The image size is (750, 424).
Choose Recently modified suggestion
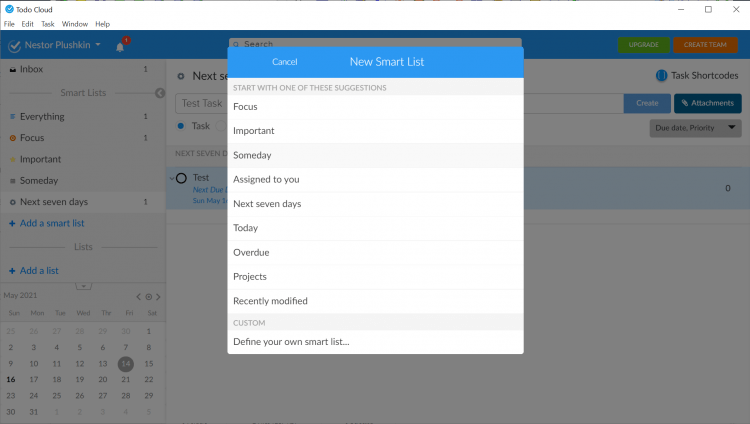tap(375, 301)
